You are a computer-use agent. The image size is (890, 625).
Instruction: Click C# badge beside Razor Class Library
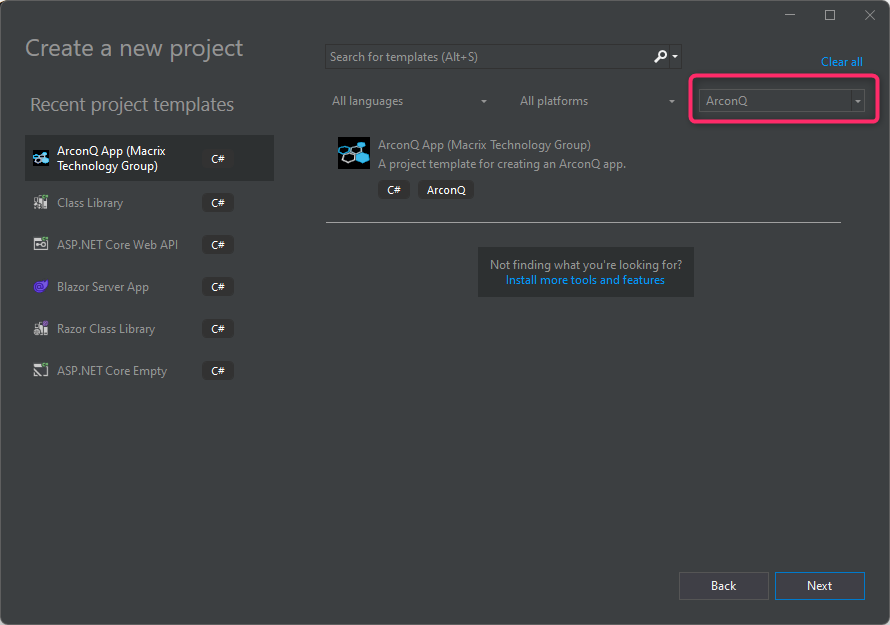(x=218, y=329)
